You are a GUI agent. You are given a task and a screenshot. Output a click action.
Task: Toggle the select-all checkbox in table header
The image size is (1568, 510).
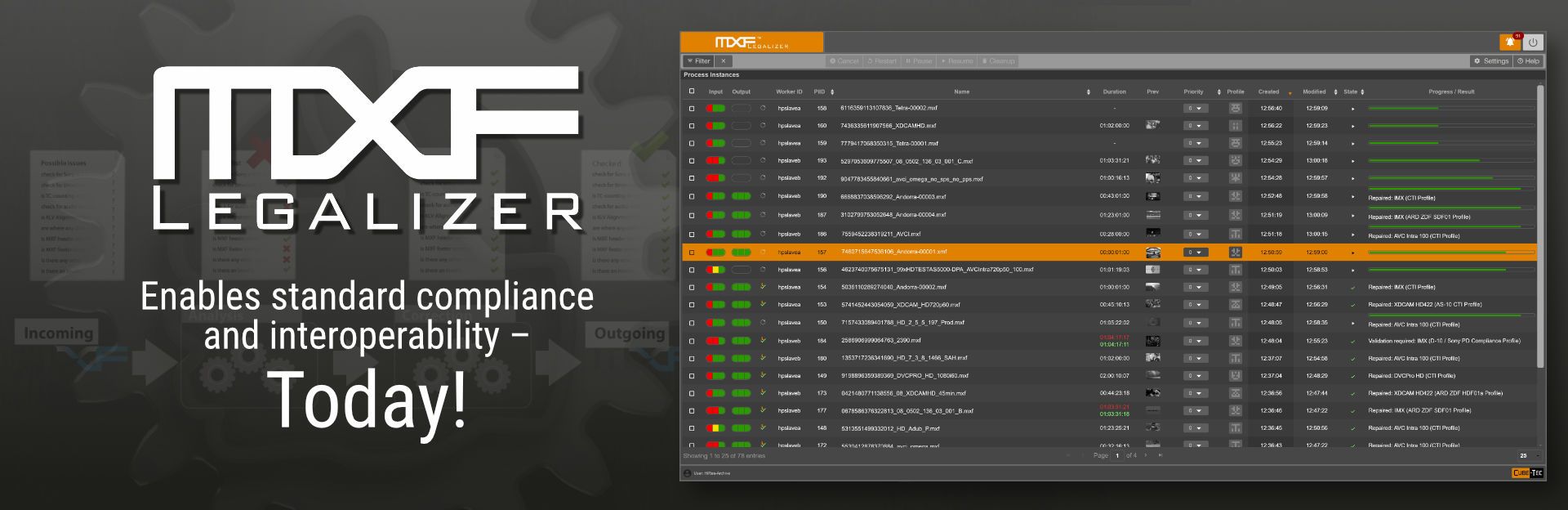point(692,92)
